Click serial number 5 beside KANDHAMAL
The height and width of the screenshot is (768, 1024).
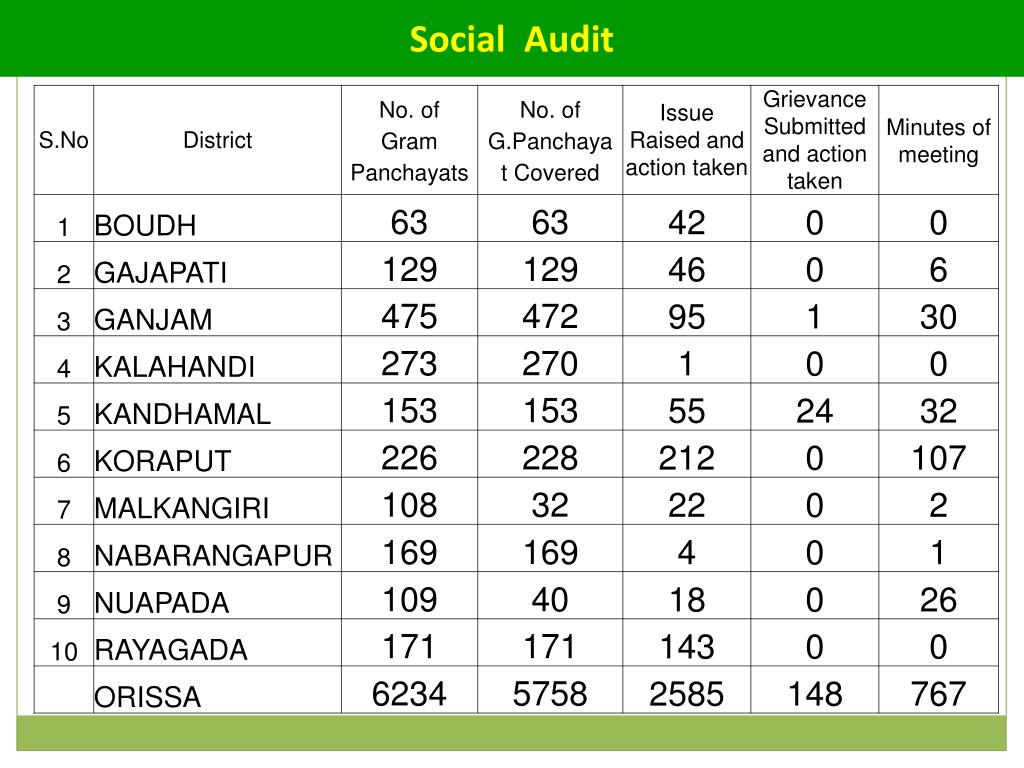(x=63, y=416)
